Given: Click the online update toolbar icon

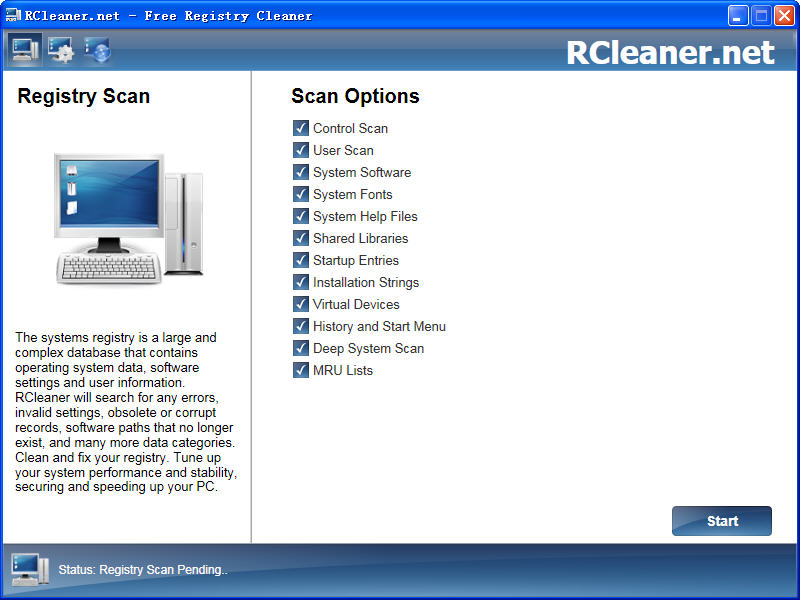Looking at the screenshot, I should (97, 48).
